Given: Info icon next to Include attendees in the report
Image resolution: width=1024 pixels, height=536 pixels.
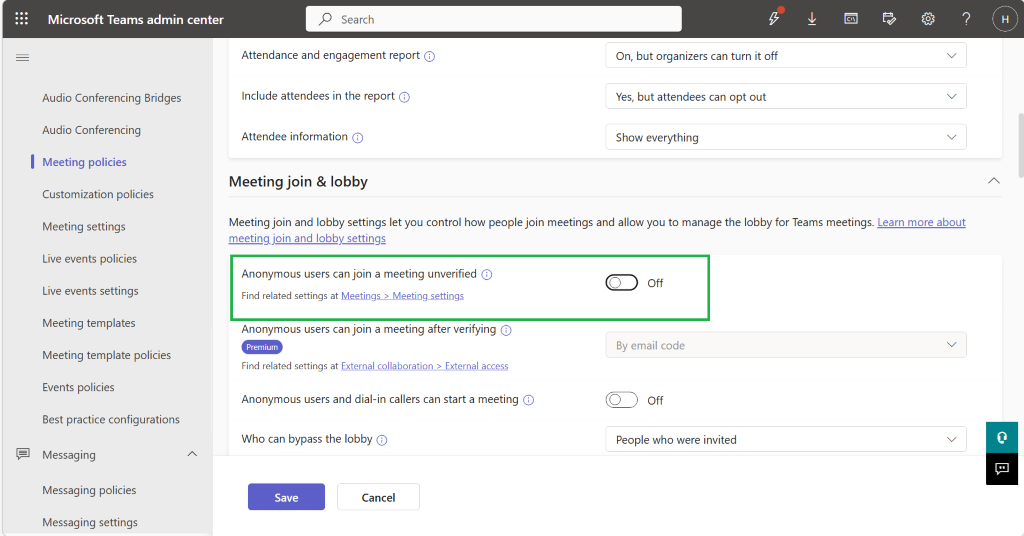Looking at the screenshot, I should point(404,97).
